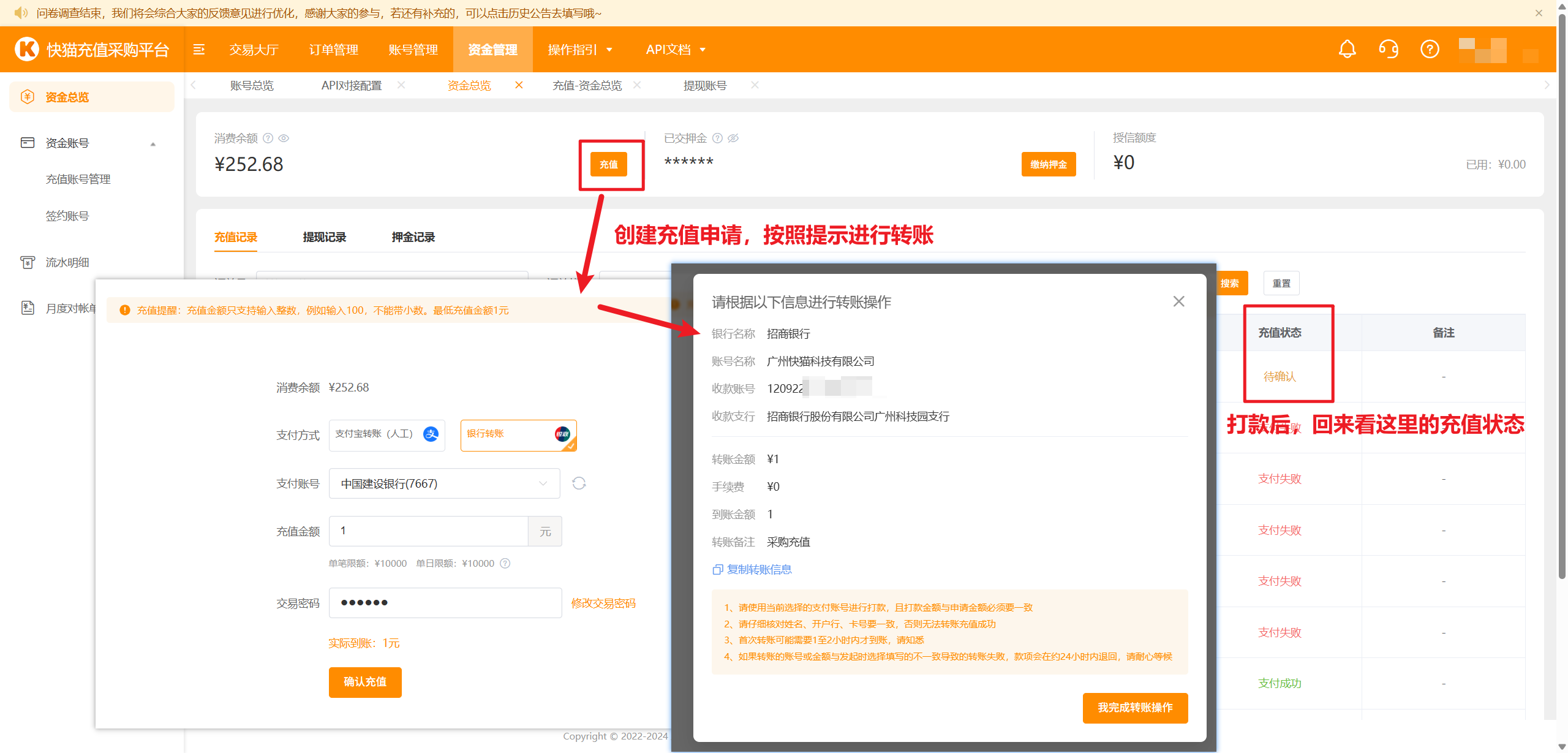
Task: Open the 资金管理 menu
Action: pos(492,50)
